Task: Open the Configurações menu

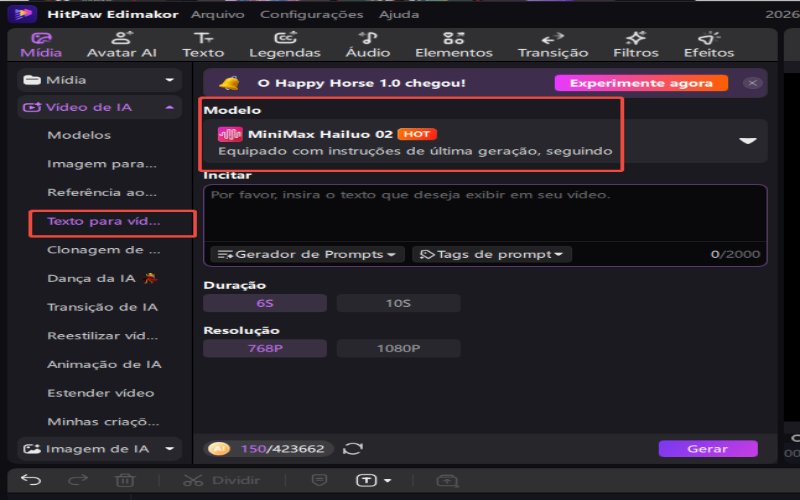Action: coord(311,14)
